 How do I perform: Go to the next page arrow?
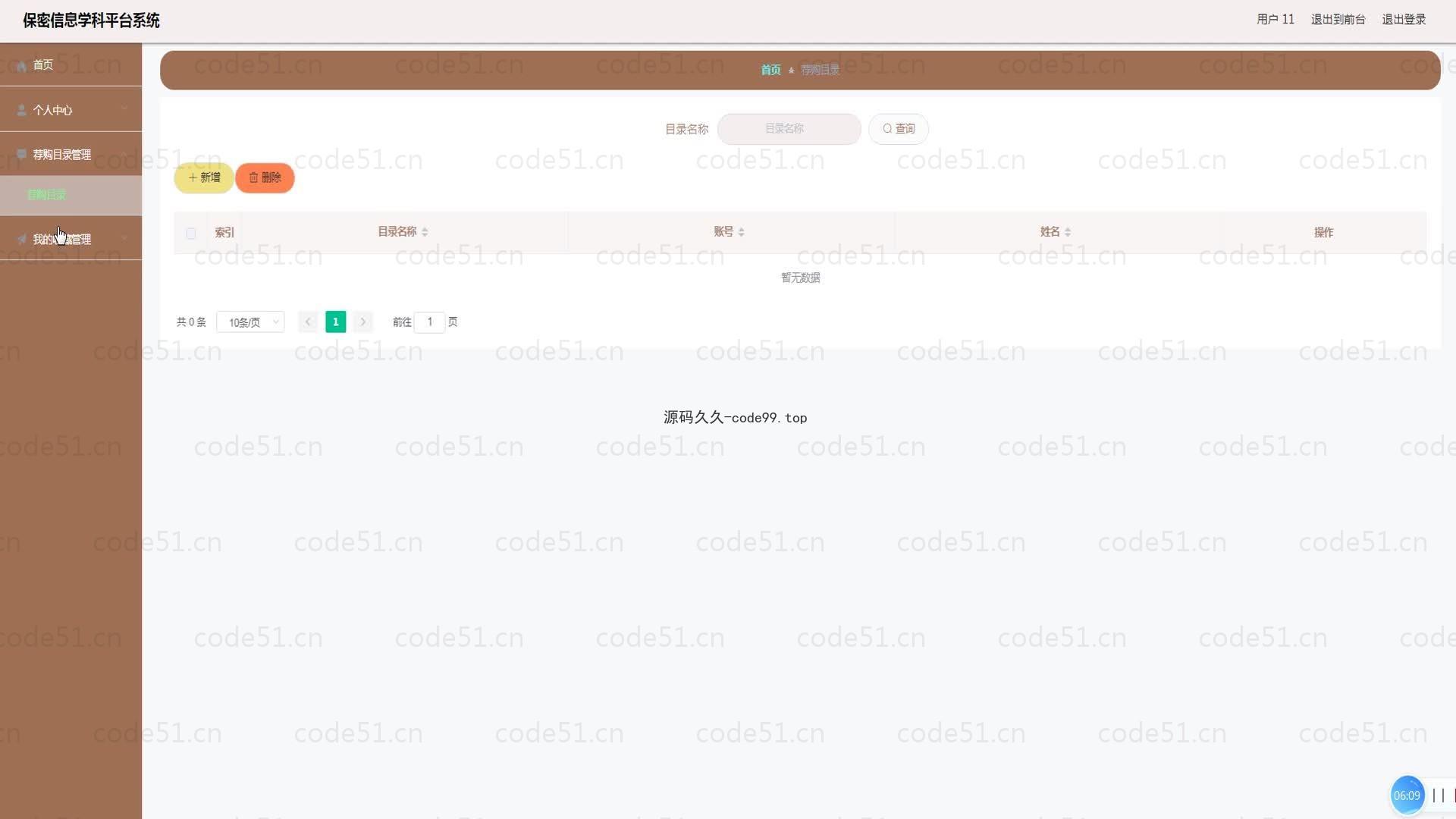[x=363, y=322]
